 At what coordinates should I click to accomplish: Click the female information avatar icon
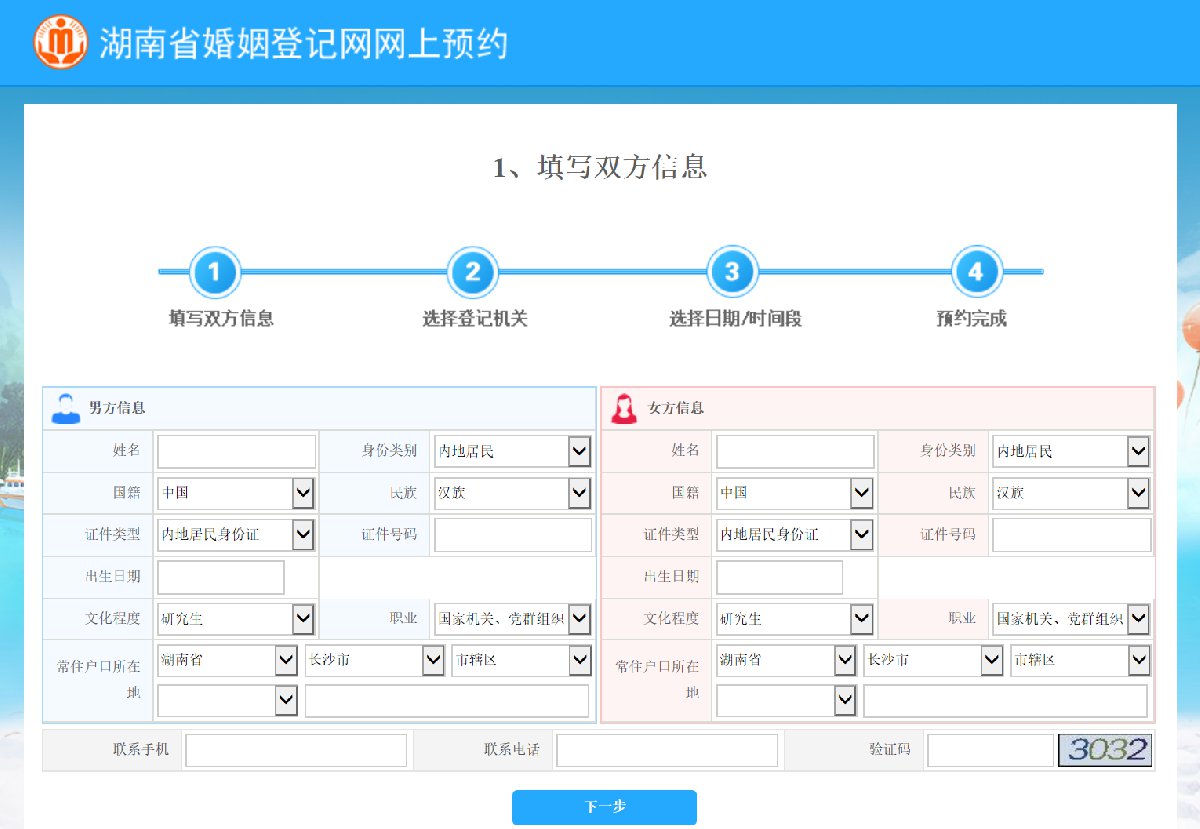click(x=624, y=408)
